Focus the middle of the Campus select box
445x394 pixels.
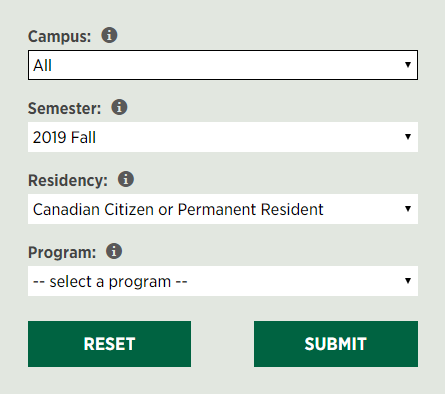click(223, 65)
